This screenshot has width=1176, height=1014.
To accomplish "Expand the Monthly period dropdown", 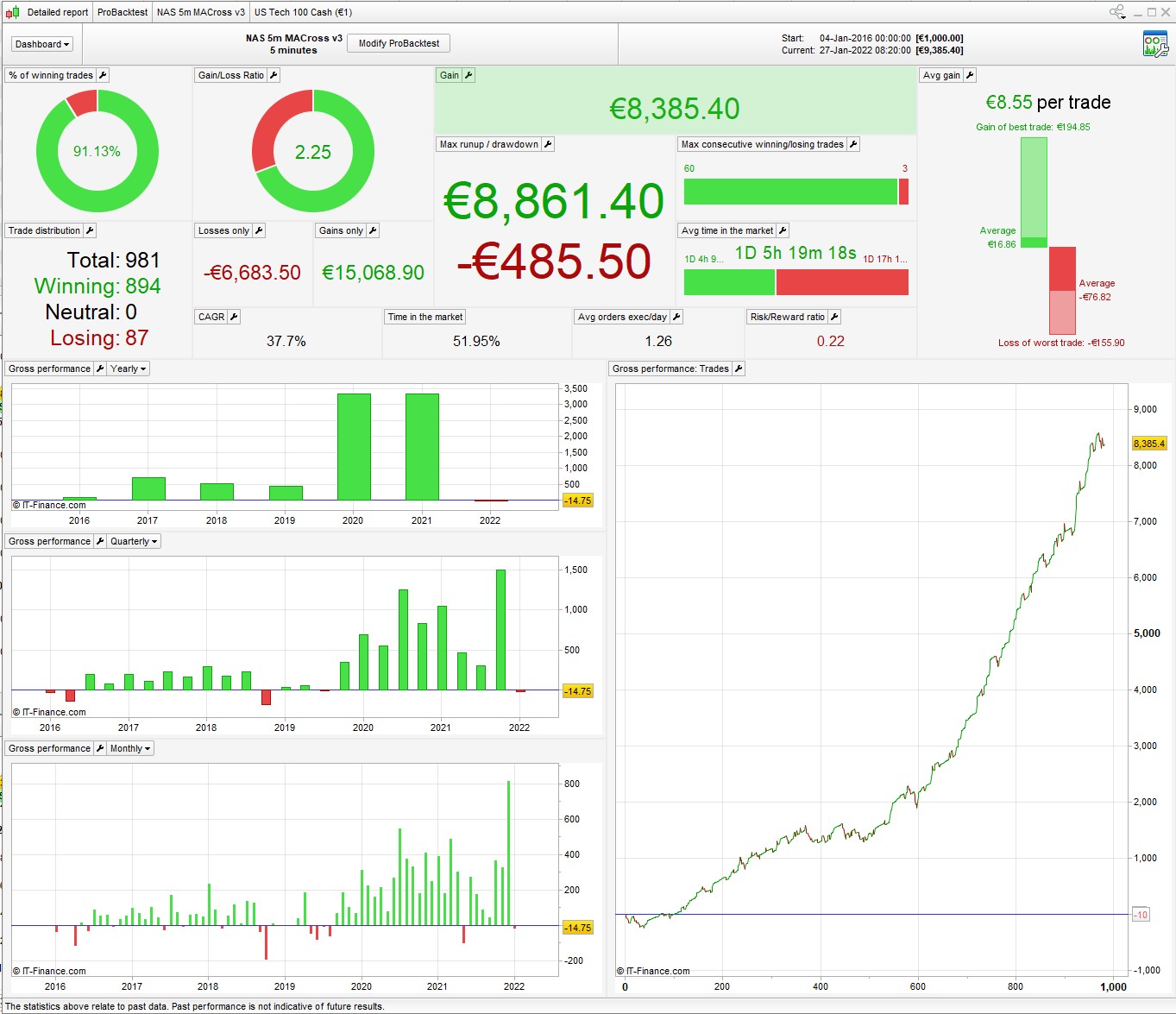I will (130, 748).
